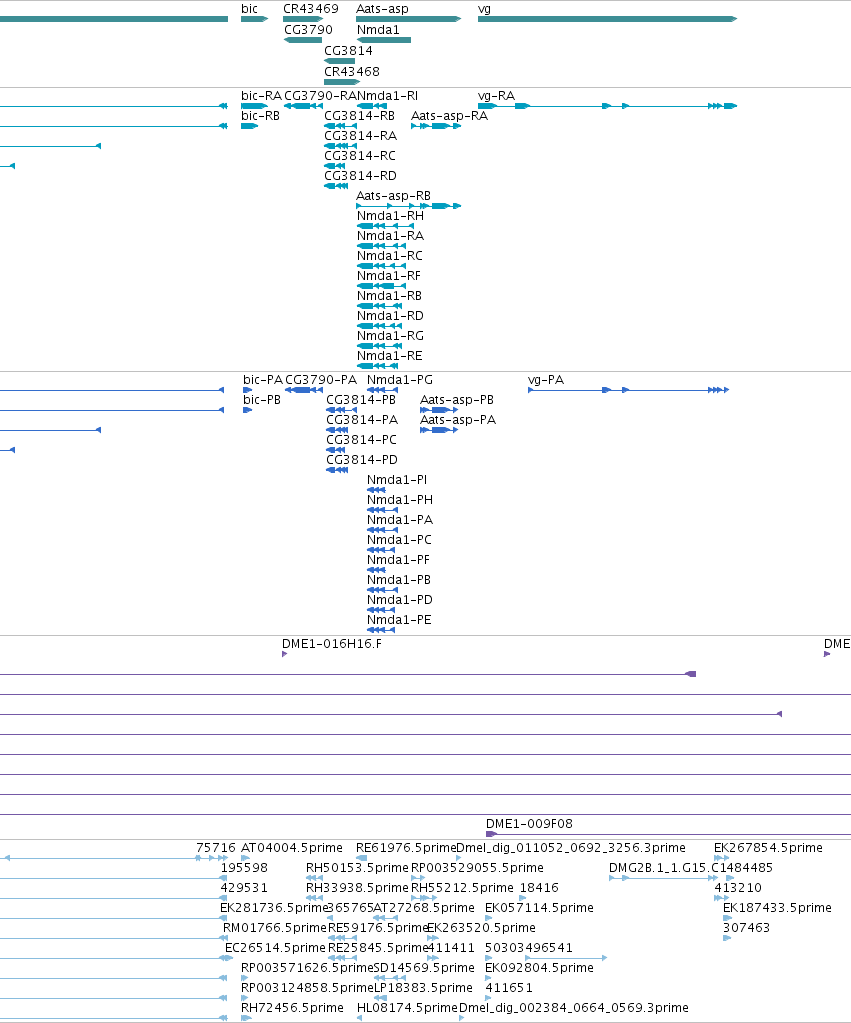Click the EK057114.5prime EST label
851x1023 pixels.
(x=540, y=908)
